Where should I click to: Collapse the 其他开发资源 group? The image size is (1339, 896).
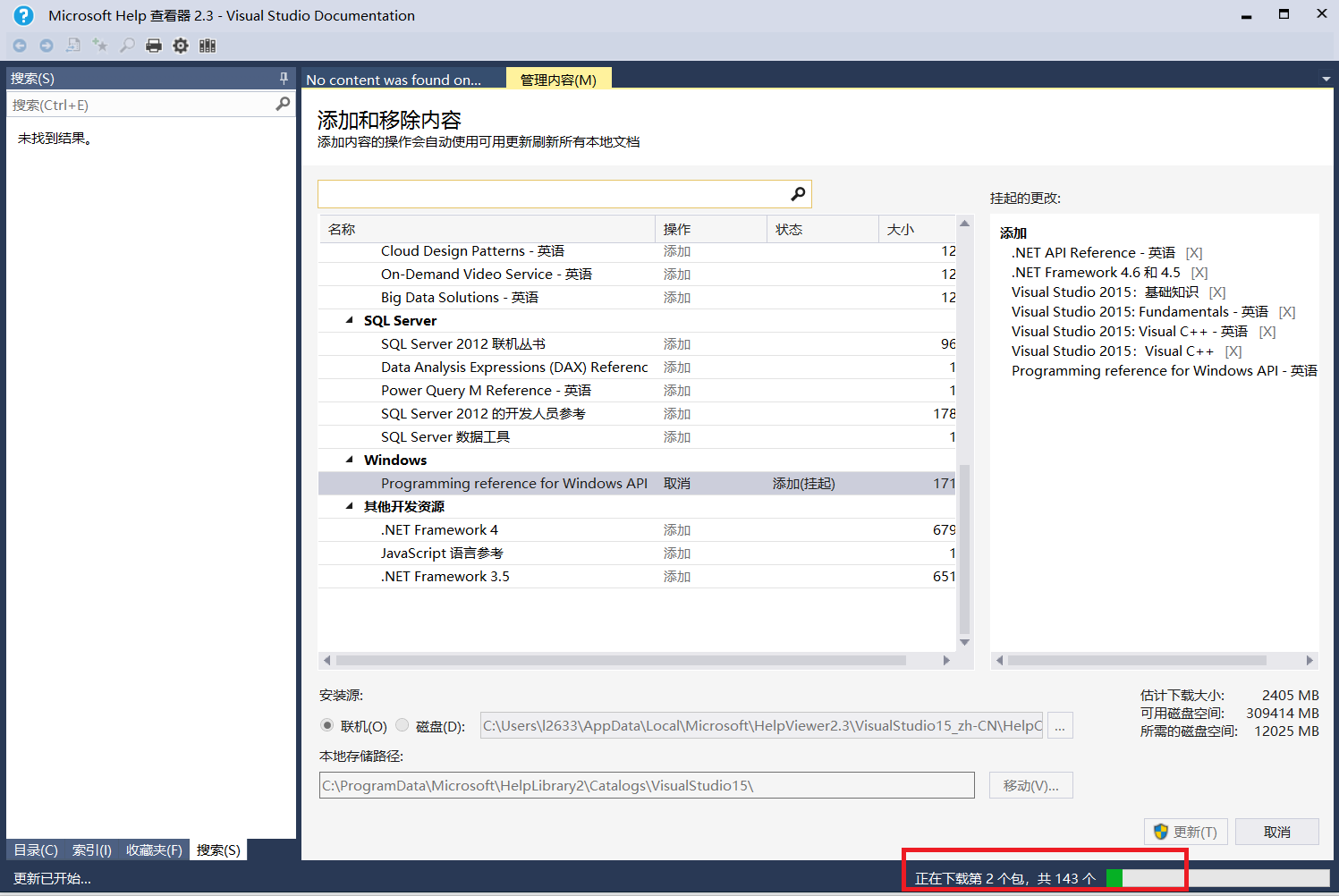click(350, 506)
